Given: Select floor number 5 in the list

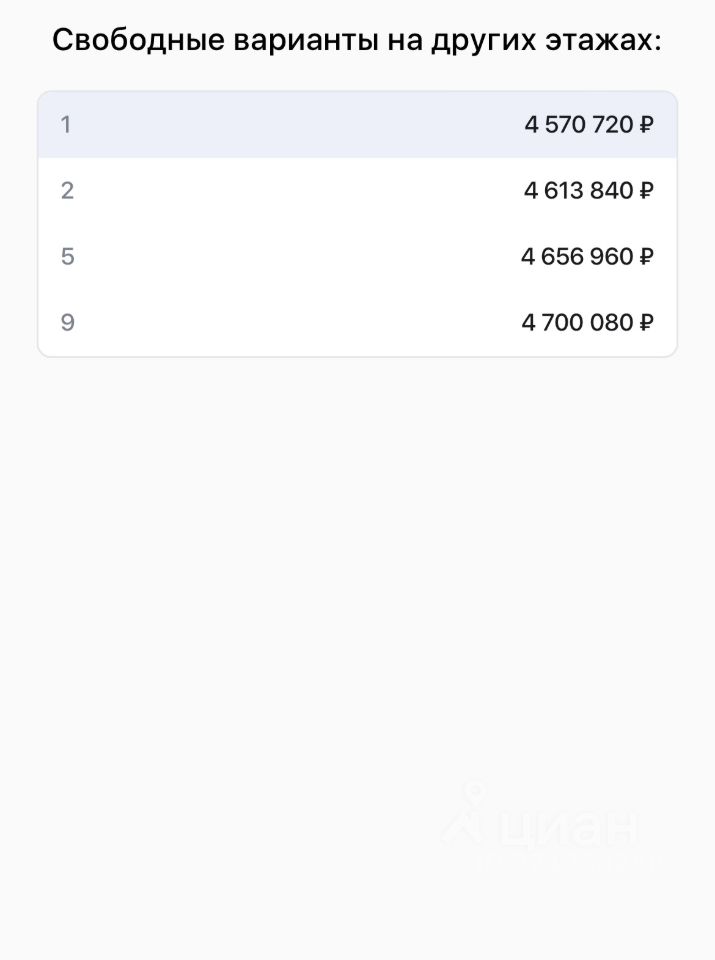Looking at the screenshot, I should click(x=67, y=257).
